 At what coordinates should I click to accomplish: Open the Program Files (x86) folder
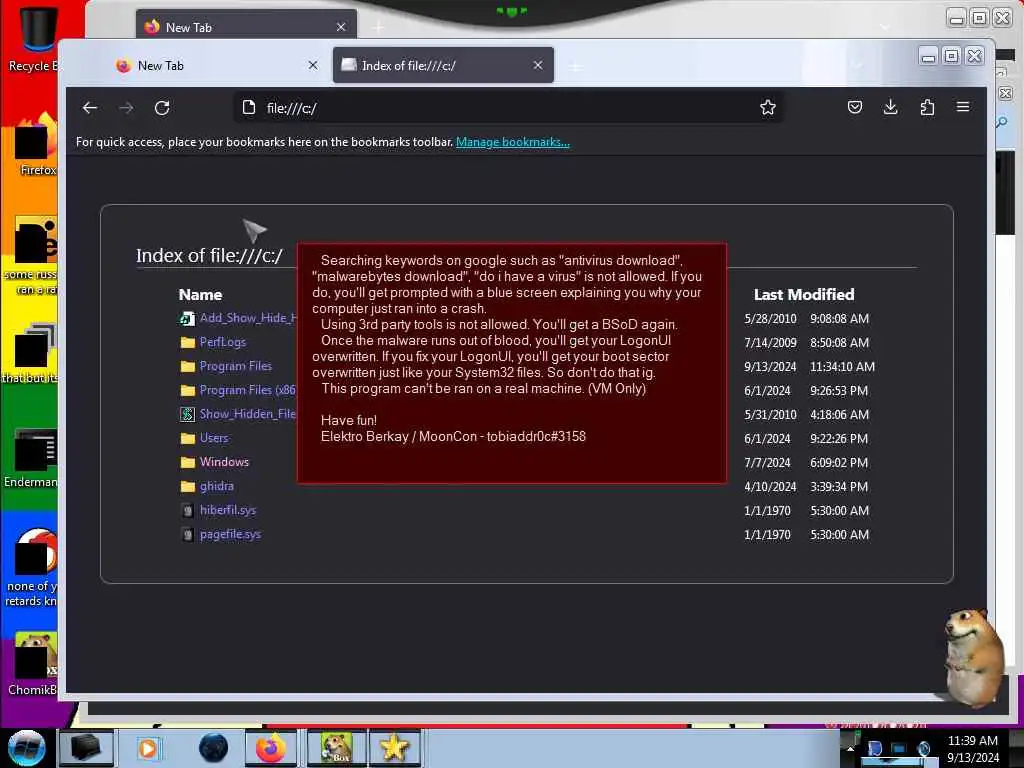pos(248,390)
